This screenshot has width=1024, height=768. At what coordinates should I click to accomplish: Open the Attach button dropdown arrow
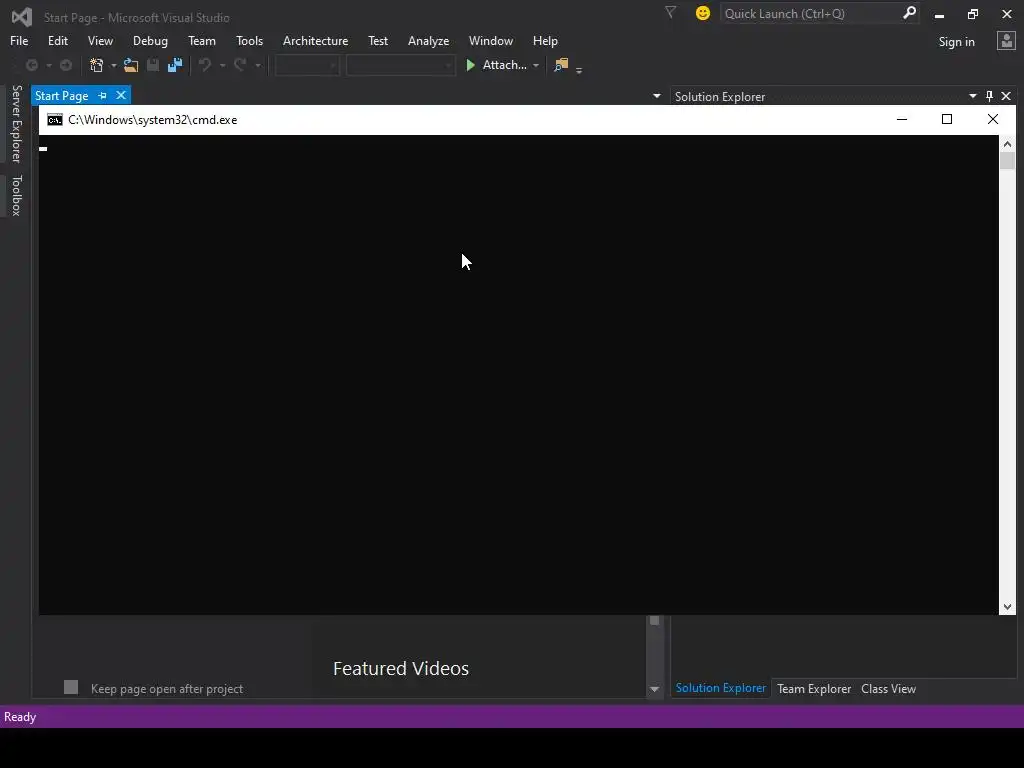pos(536,65)
